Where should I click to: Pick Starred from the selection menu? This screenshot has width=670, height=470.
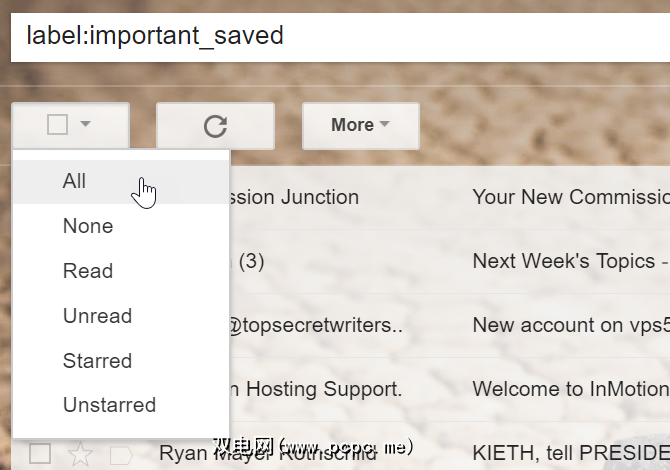97,361
